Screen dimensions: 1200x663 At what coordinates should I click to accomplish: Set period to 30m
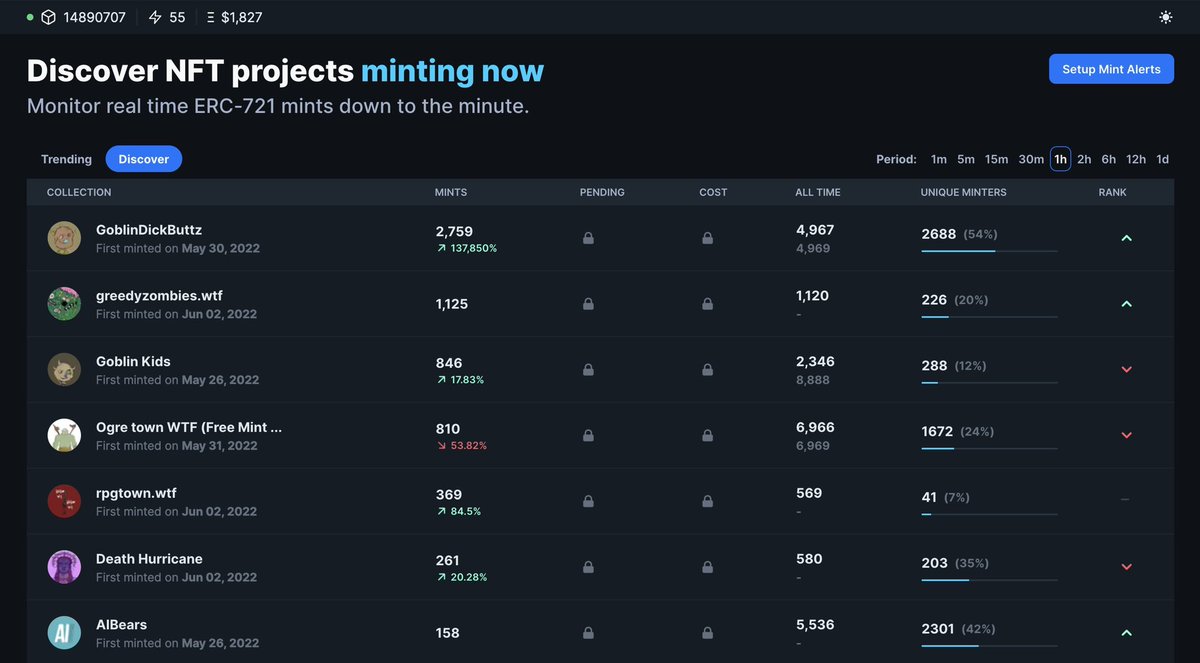tap(1031, 159)
